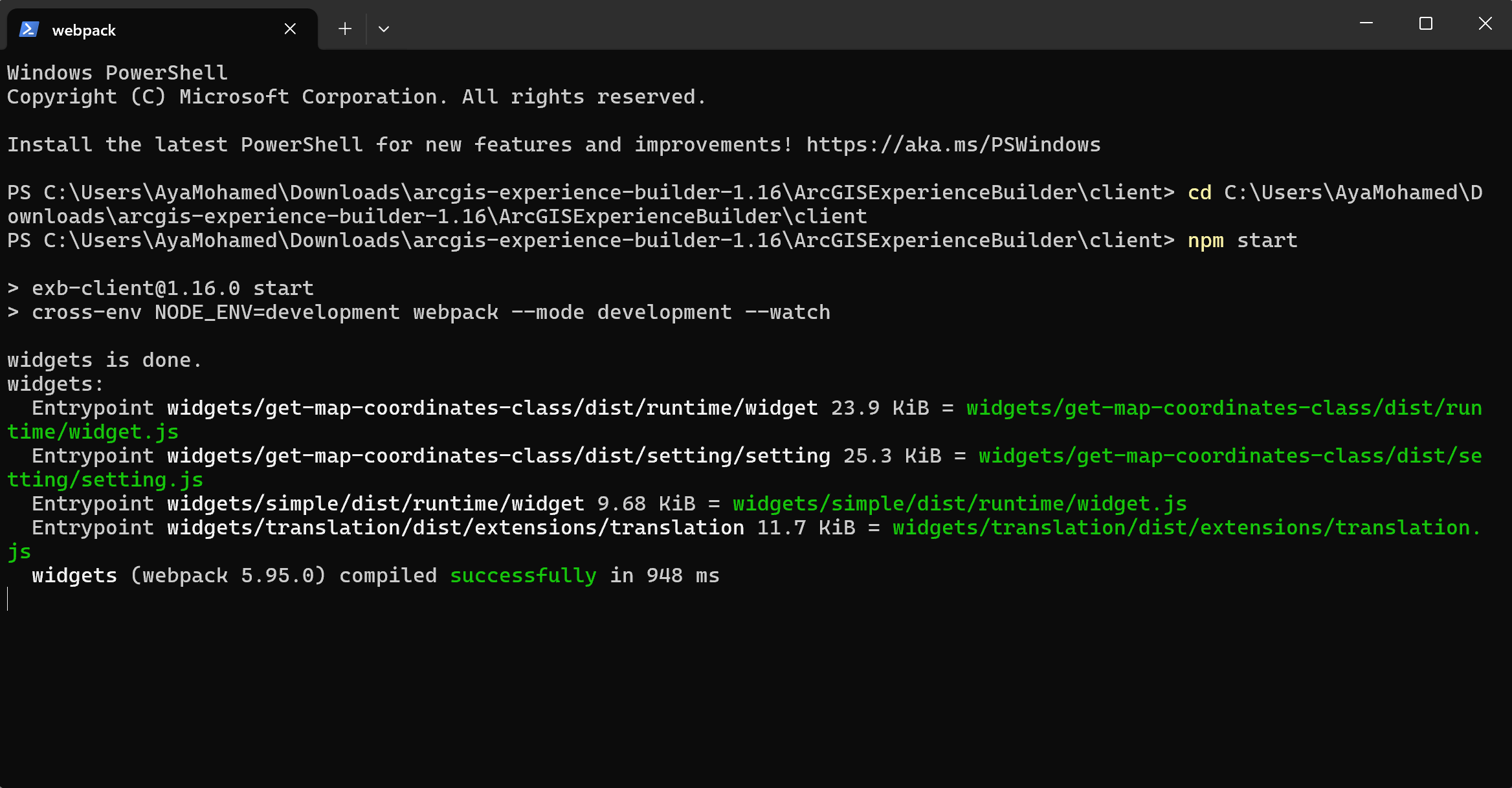Click the Windows PowerShell header text
Viewport: 1512px width, 788px height.
tap(117, 73)
